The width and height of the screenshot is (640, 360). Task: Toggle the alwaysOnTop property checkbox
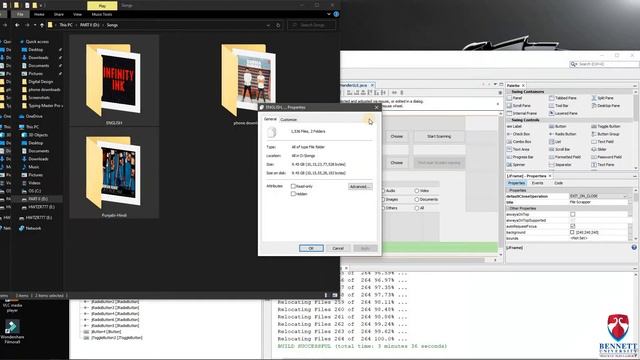(573, 214)
